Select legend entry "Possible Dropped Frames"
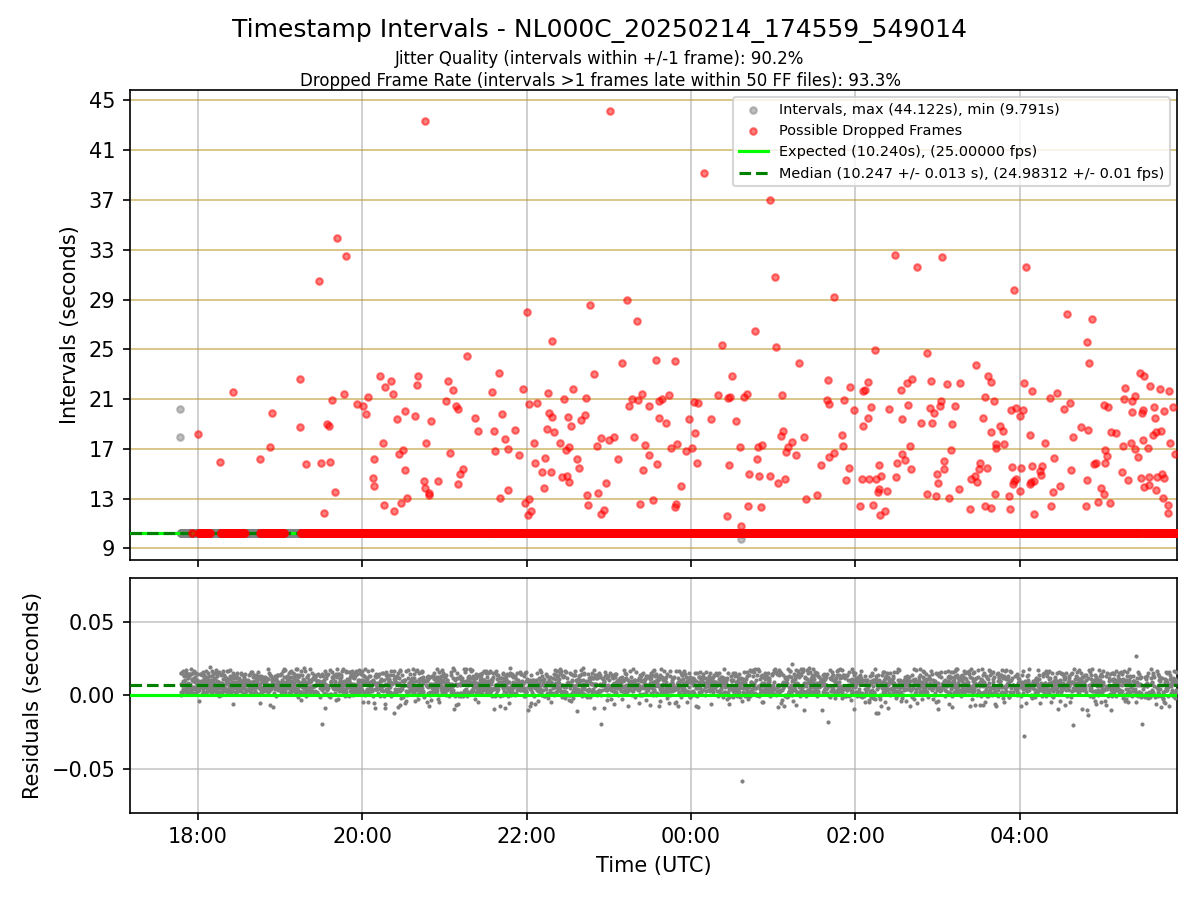Screen dimensions: 1200x900 coord(870,130)
